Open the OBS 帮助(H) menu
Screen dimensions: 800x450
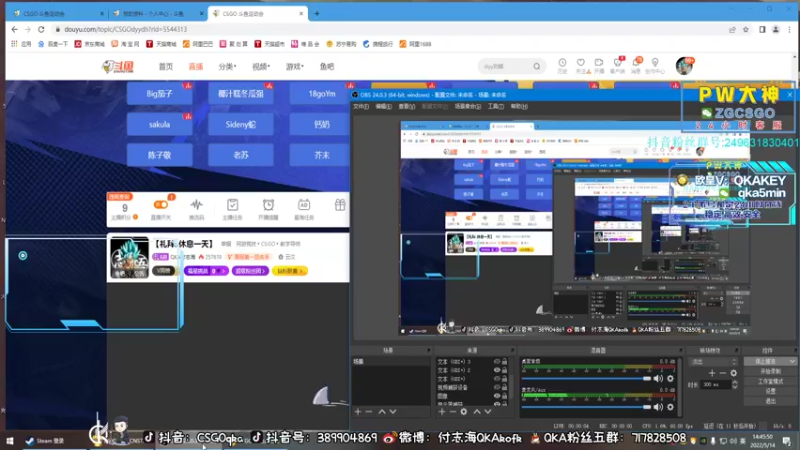519,106
